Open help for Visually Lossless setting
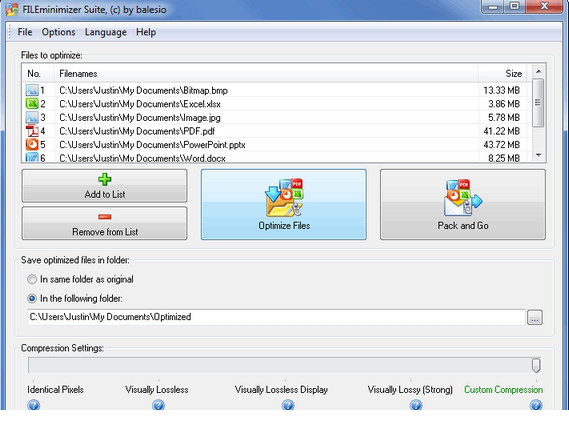 [x=158, y=405]
